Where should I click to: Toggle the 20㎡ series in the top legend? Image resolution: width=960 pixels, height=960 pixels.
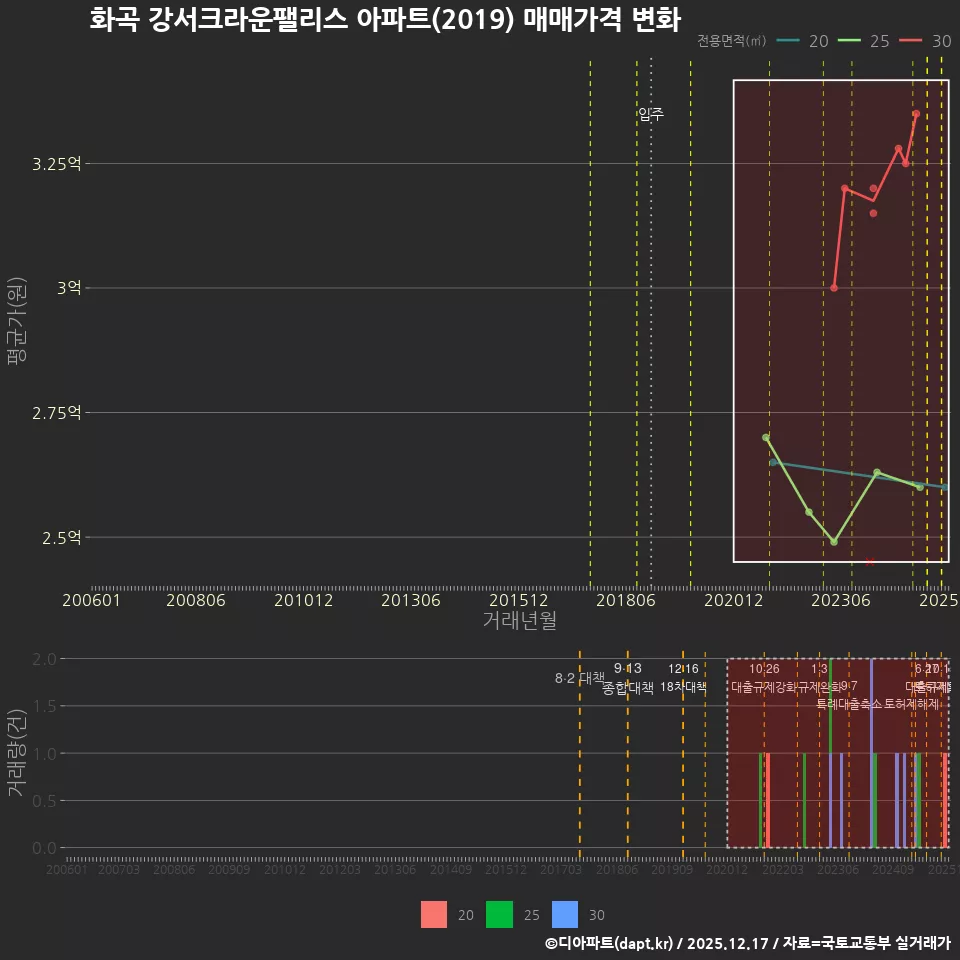[x=818, y=42]
